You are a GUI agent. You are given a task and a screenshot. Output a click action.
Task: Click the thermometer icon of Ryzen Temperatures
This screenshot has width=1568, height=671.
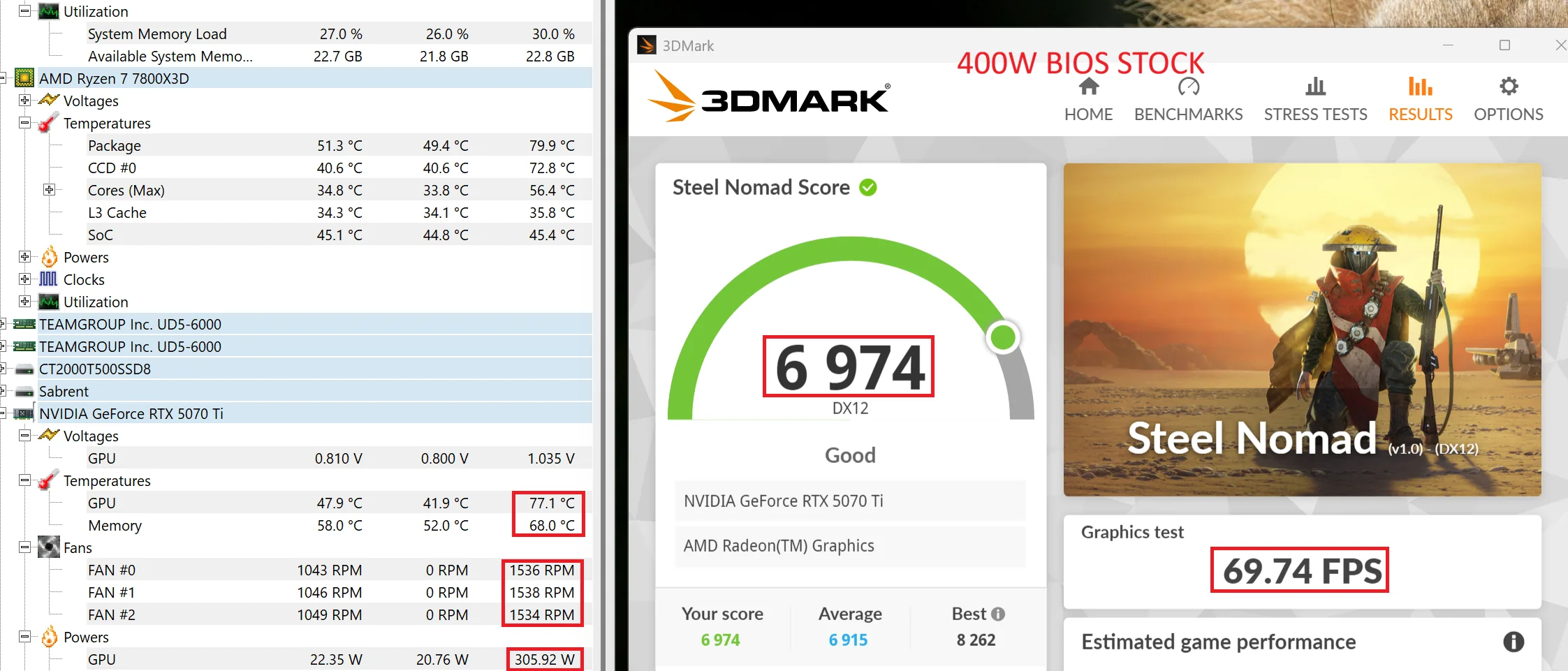pyautogui.click(x=49, y=123)
